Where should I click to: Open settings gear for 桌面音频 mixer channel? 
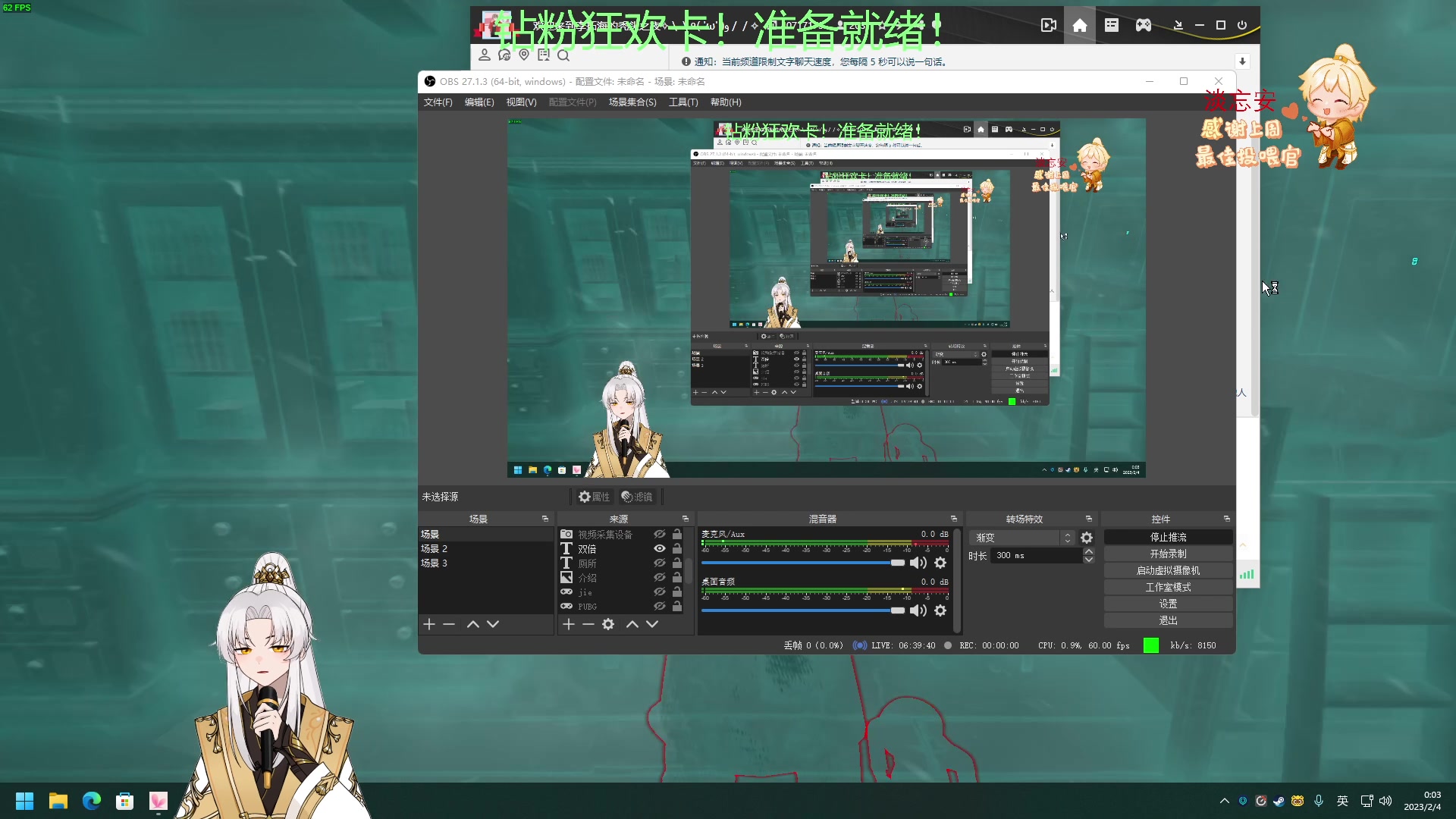(940, 610)
